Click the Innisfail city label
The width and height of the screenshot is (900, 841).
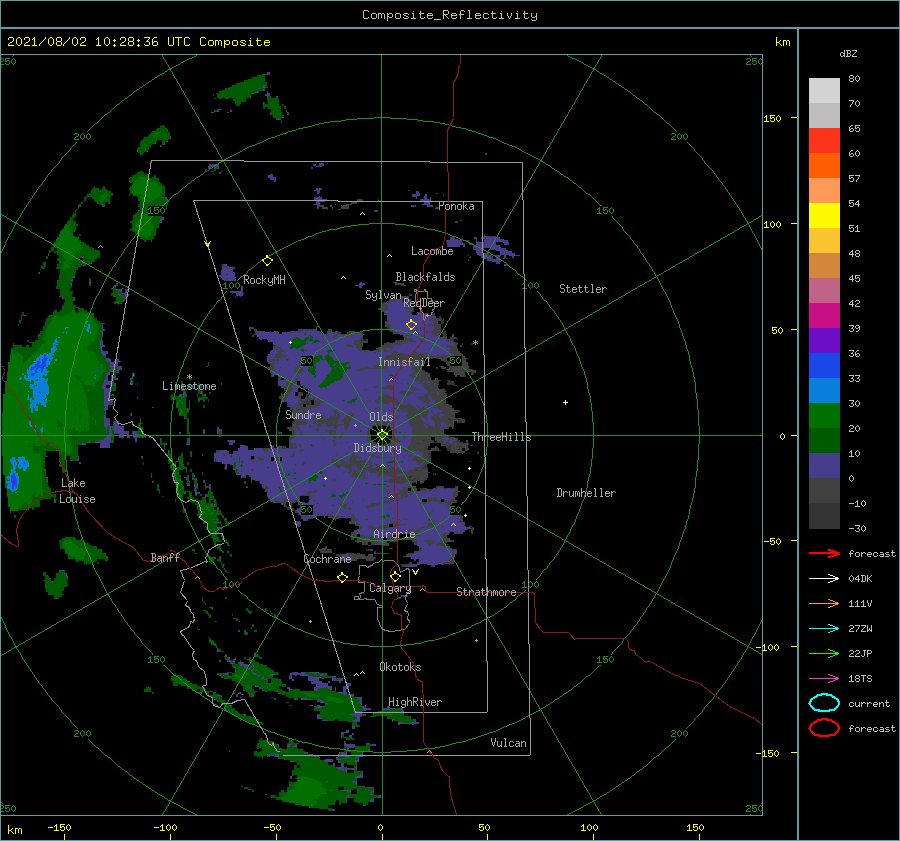(x=404, y=362)
